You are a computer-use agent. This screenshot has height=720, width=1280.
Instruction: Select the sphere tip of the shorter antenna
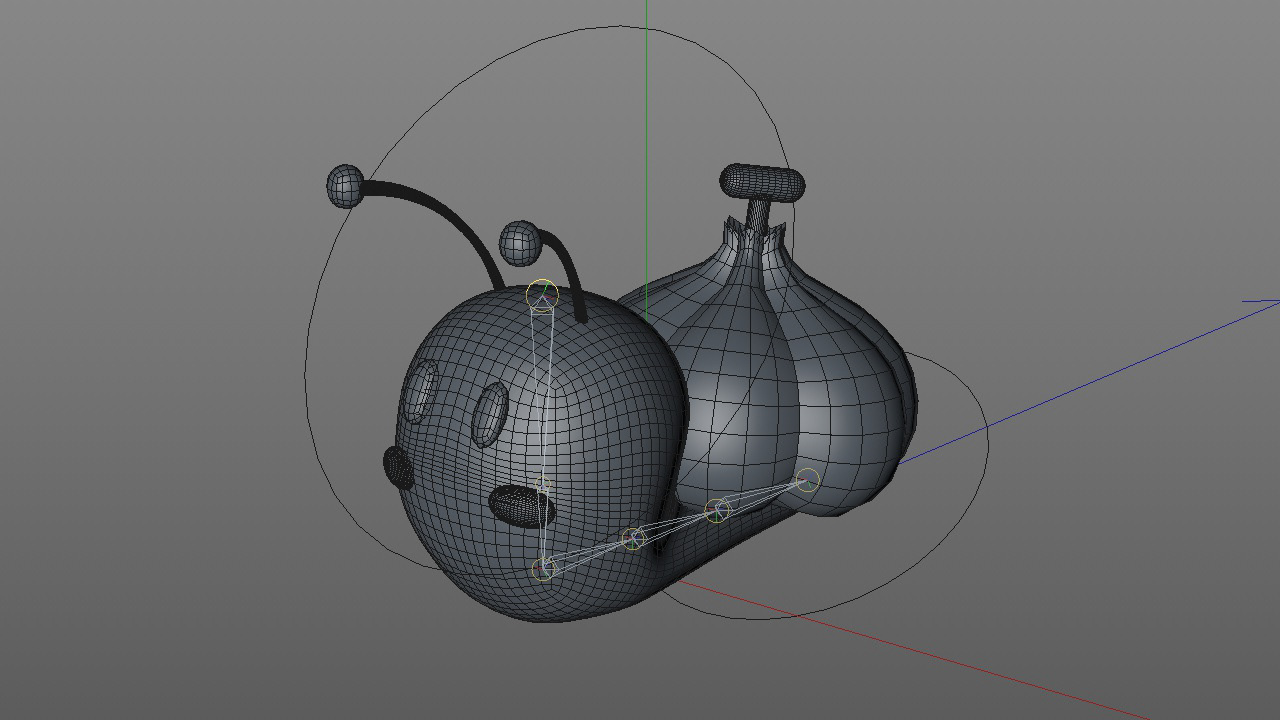[x=519, y=243]
